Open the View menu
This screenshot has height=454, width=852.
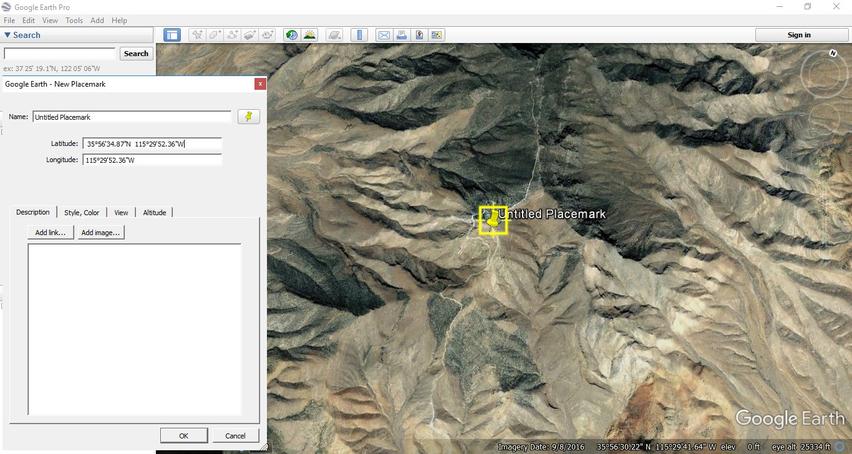coord(50,20)
